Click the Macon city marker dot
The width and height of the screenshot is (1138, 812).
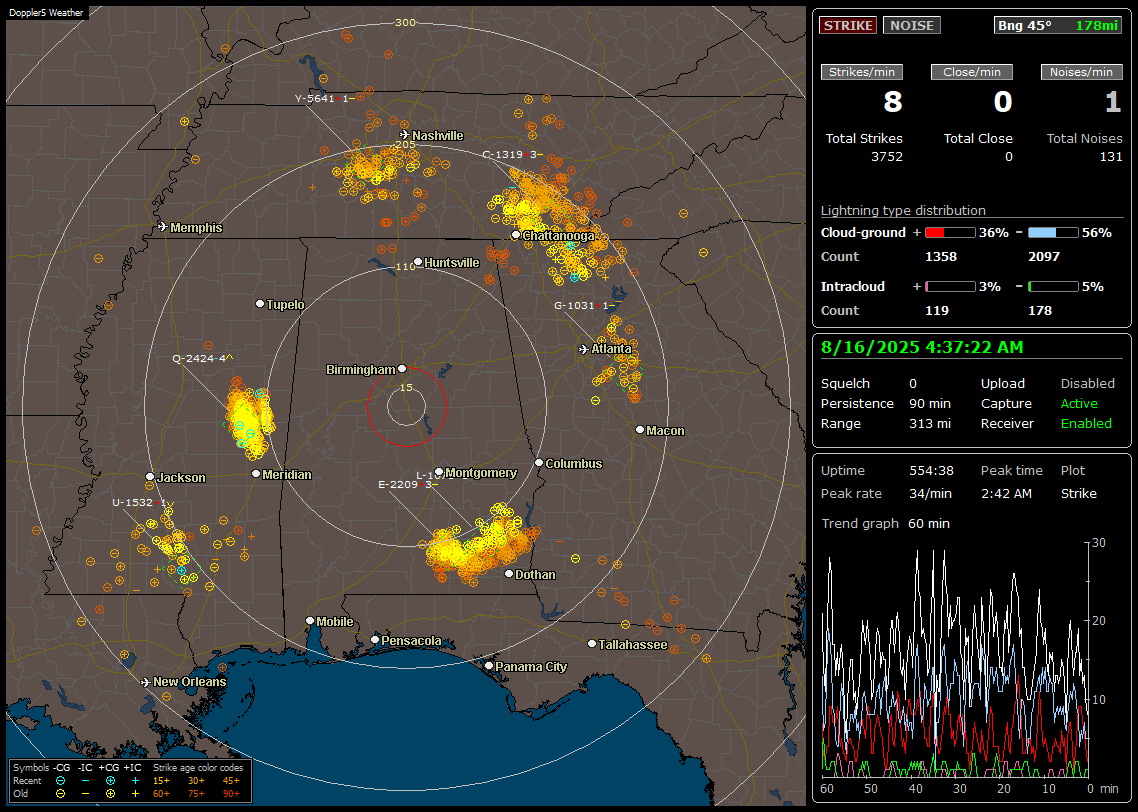(x=639, y=430)
